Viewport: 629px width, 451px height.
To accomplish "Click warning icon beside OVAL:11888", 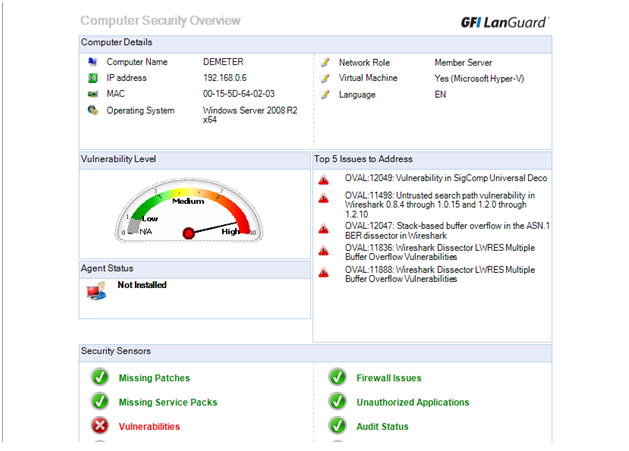I will 323,273.
